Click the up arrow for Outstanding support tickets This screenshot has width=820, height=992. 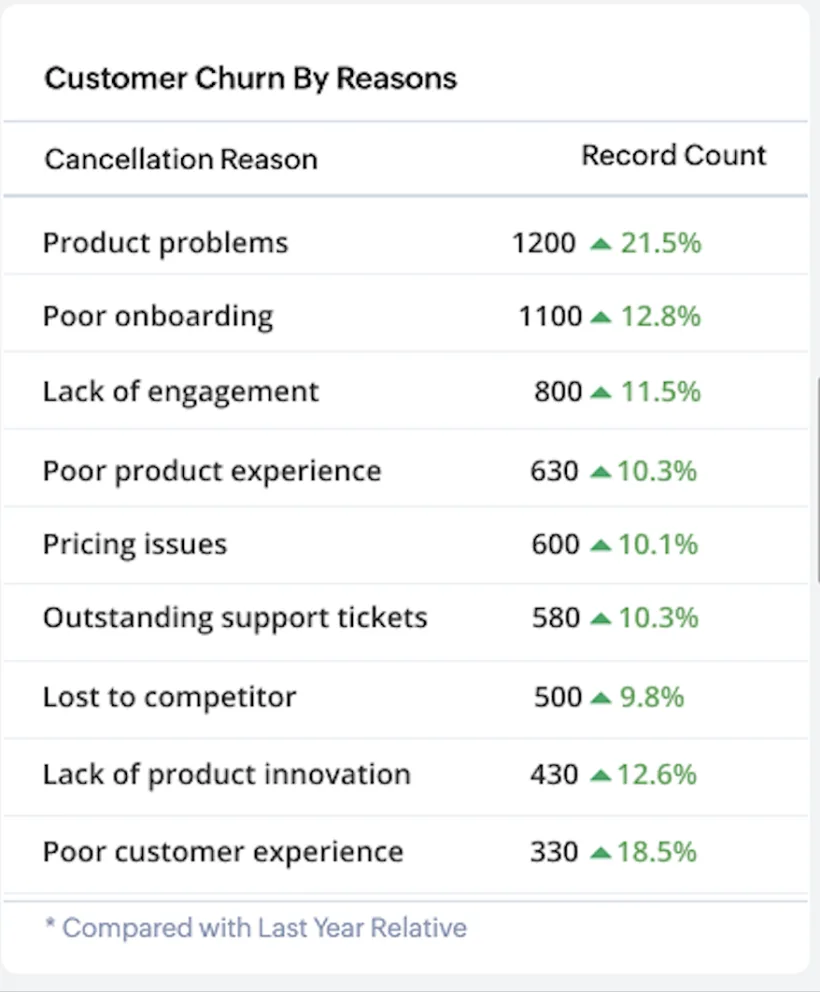[600, 620]
